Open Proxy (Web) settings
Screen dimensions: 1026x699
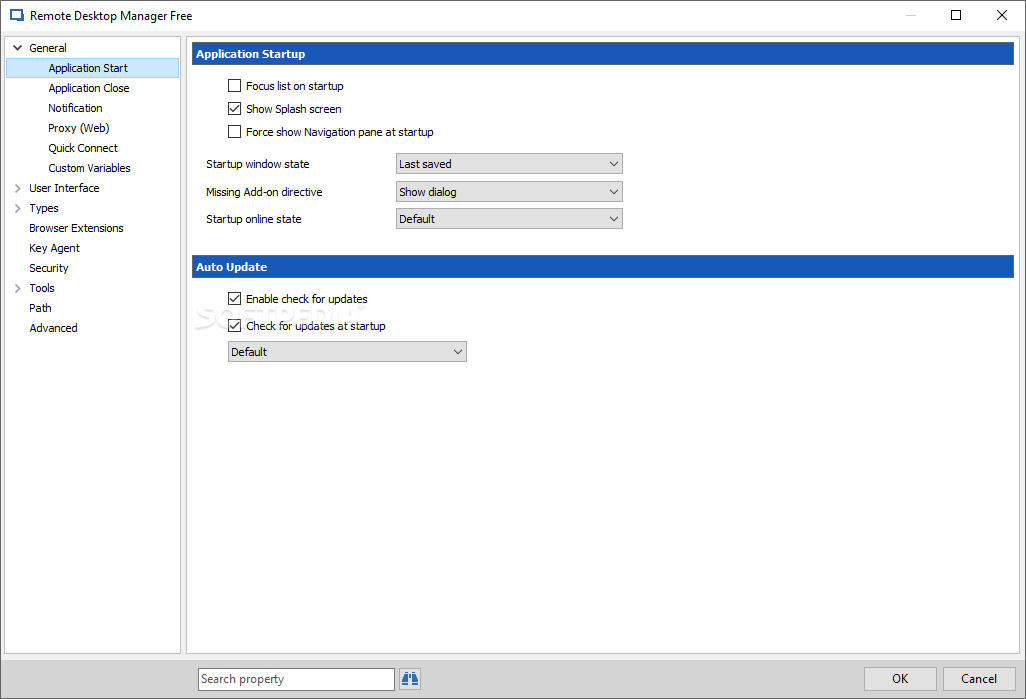tap(79, 128)
